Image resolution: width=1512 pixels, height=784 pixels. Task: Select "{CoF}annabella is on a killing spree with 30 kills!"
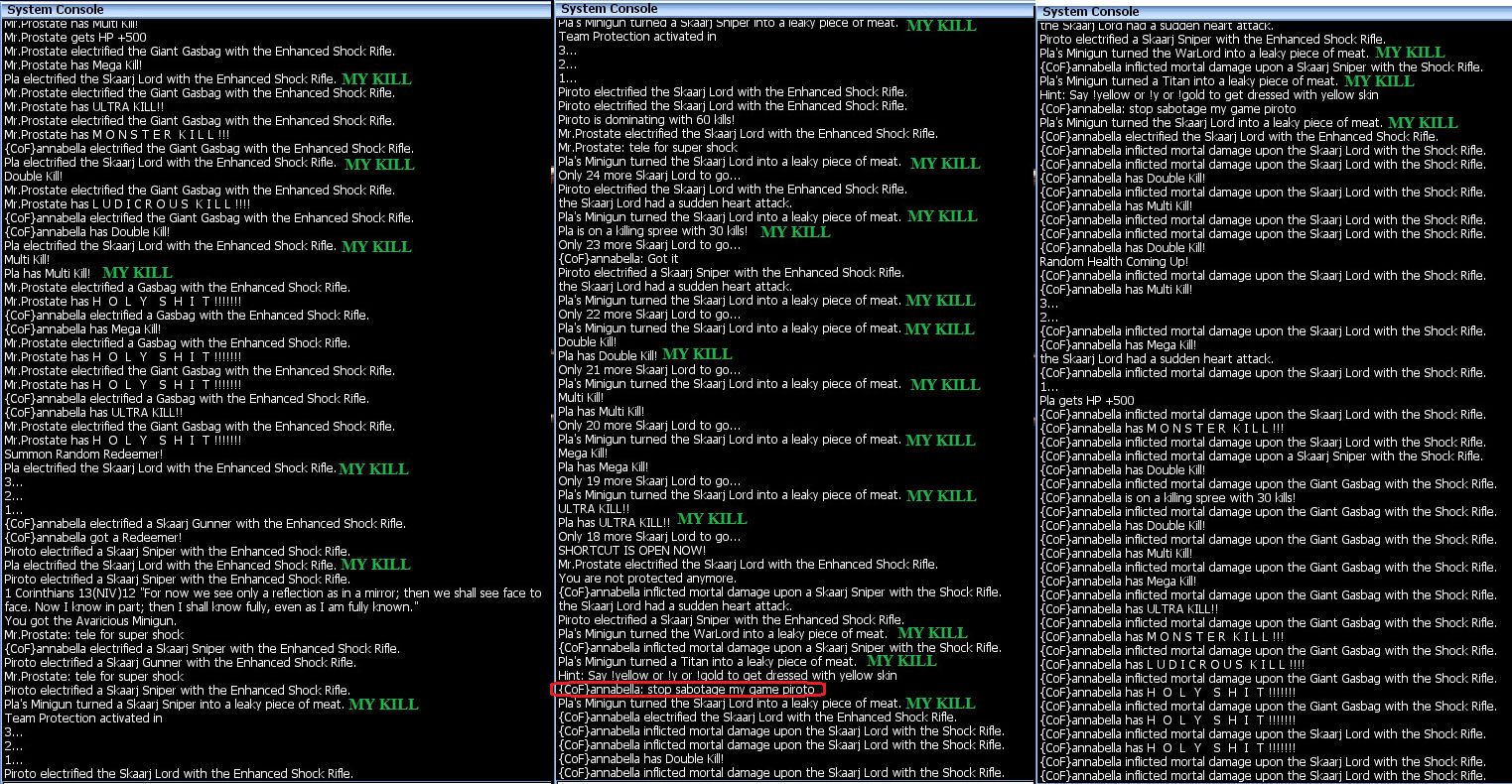[1168, 498]
